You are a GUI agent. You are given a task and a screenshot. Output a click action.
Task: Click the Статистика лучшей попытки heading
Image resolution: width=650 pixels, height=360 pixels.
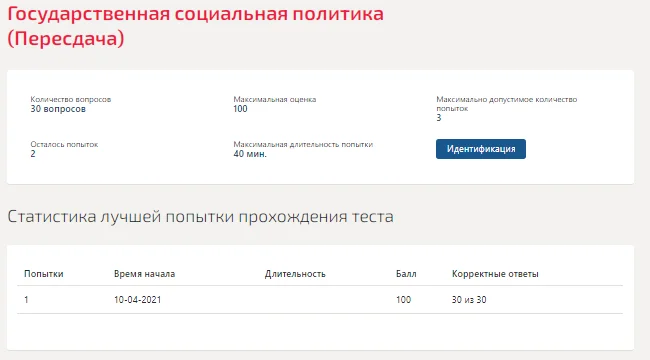200,216
